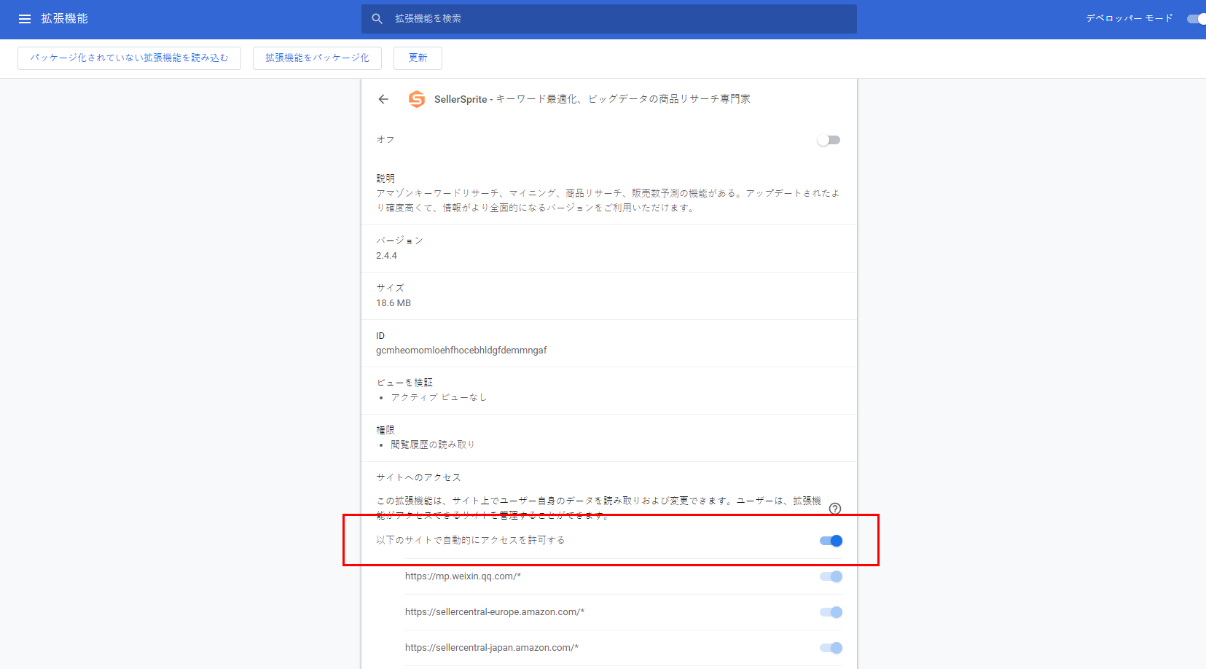The image size is (1206, 669).
Task: Click the orange SellerSprite logo
Action: point(416,99)
